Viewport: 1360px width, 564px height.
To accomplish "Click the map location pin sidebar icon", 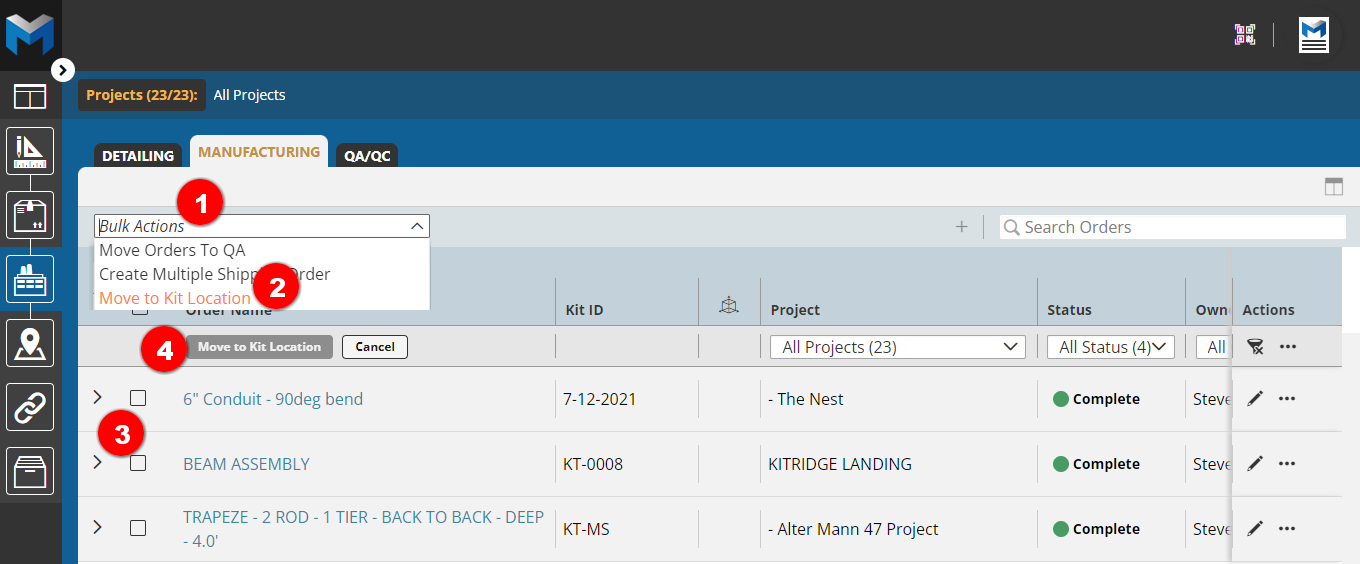I will coord(30,343).
